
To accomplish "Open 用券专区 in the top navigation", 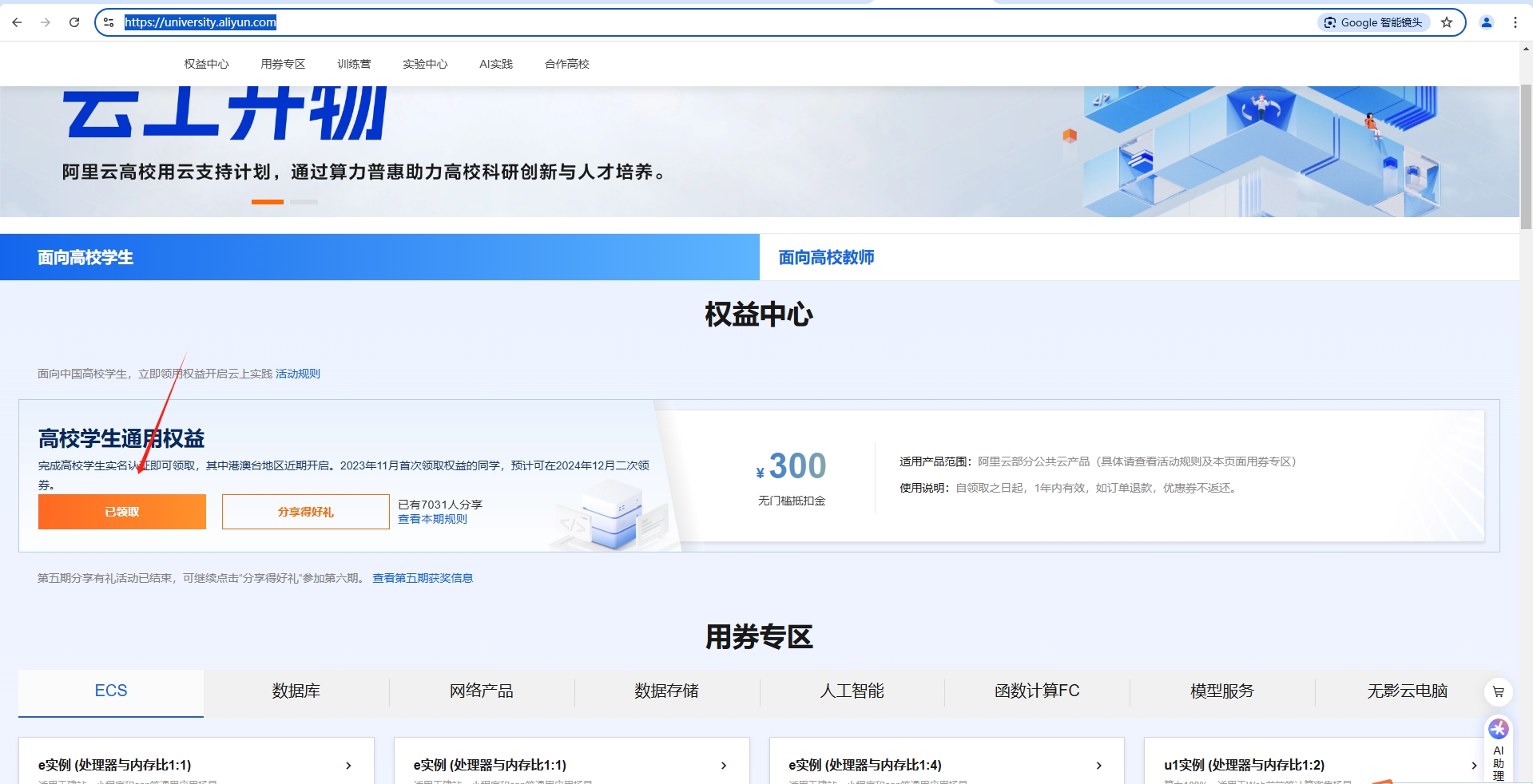I will point(283,64).
